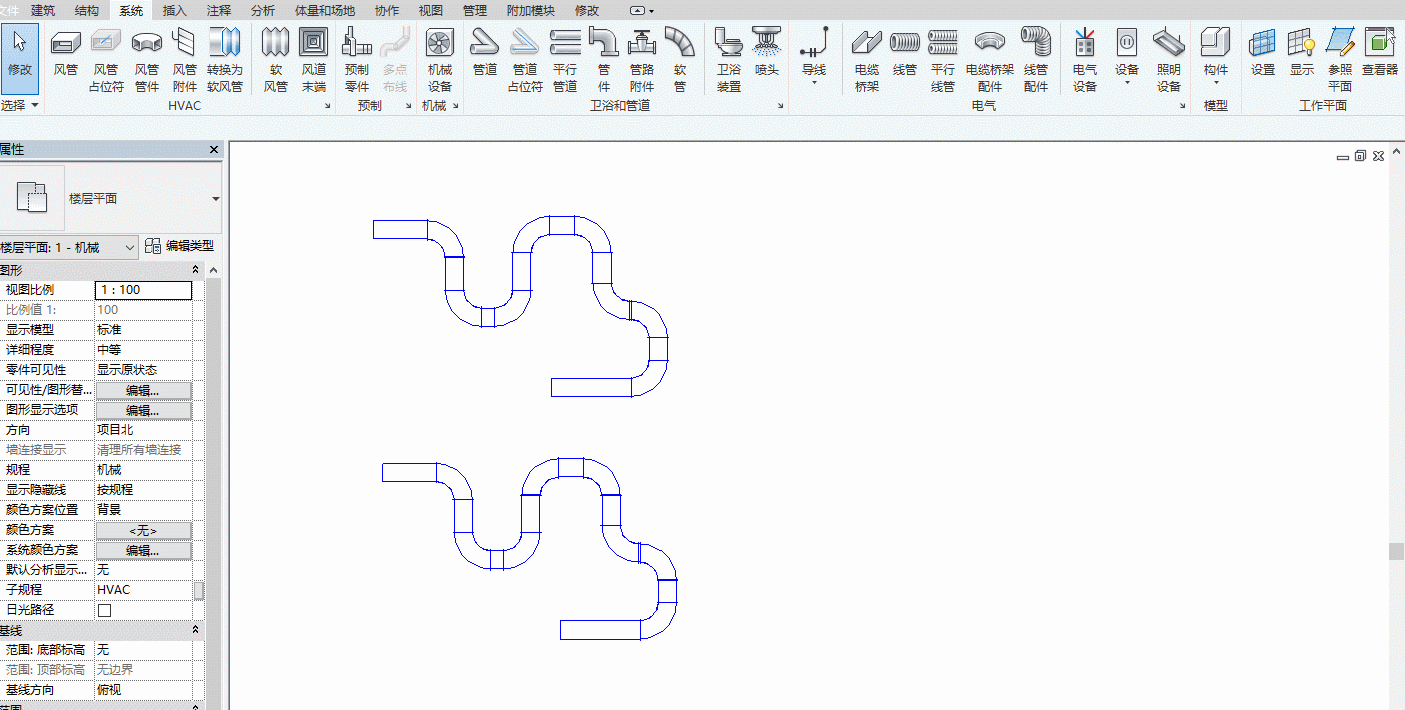
Task: Pick the 风管附件 duct accessory tool
Action: pos(185,58)
